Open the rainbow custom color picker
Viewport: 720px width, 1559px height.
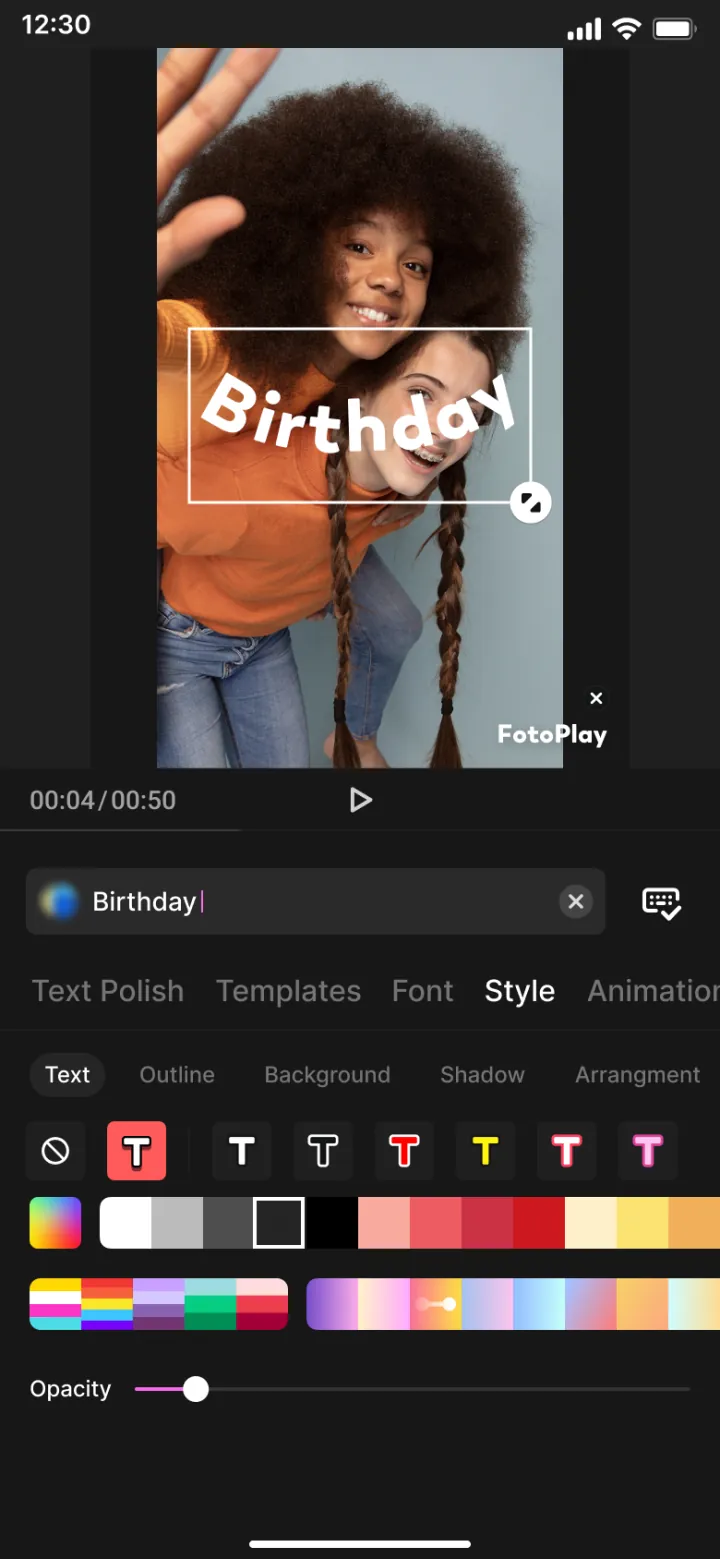[x=55, y=1222]
